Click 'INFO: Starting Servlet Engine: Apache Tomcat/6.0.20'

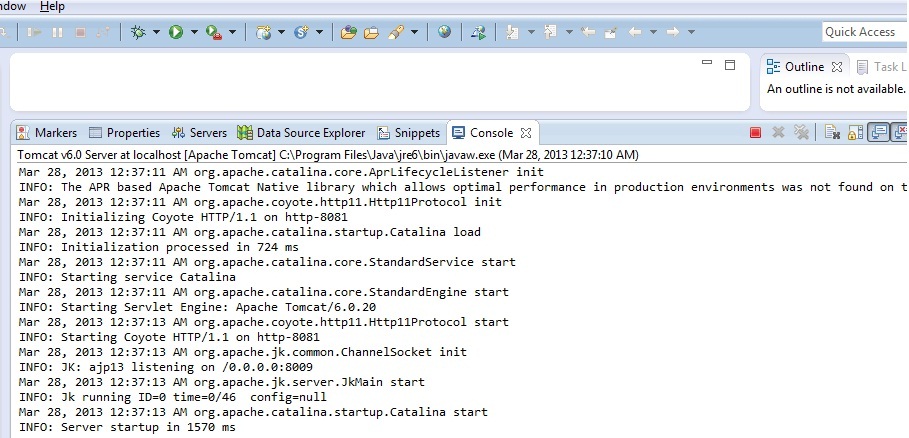[x=198, y=307]
